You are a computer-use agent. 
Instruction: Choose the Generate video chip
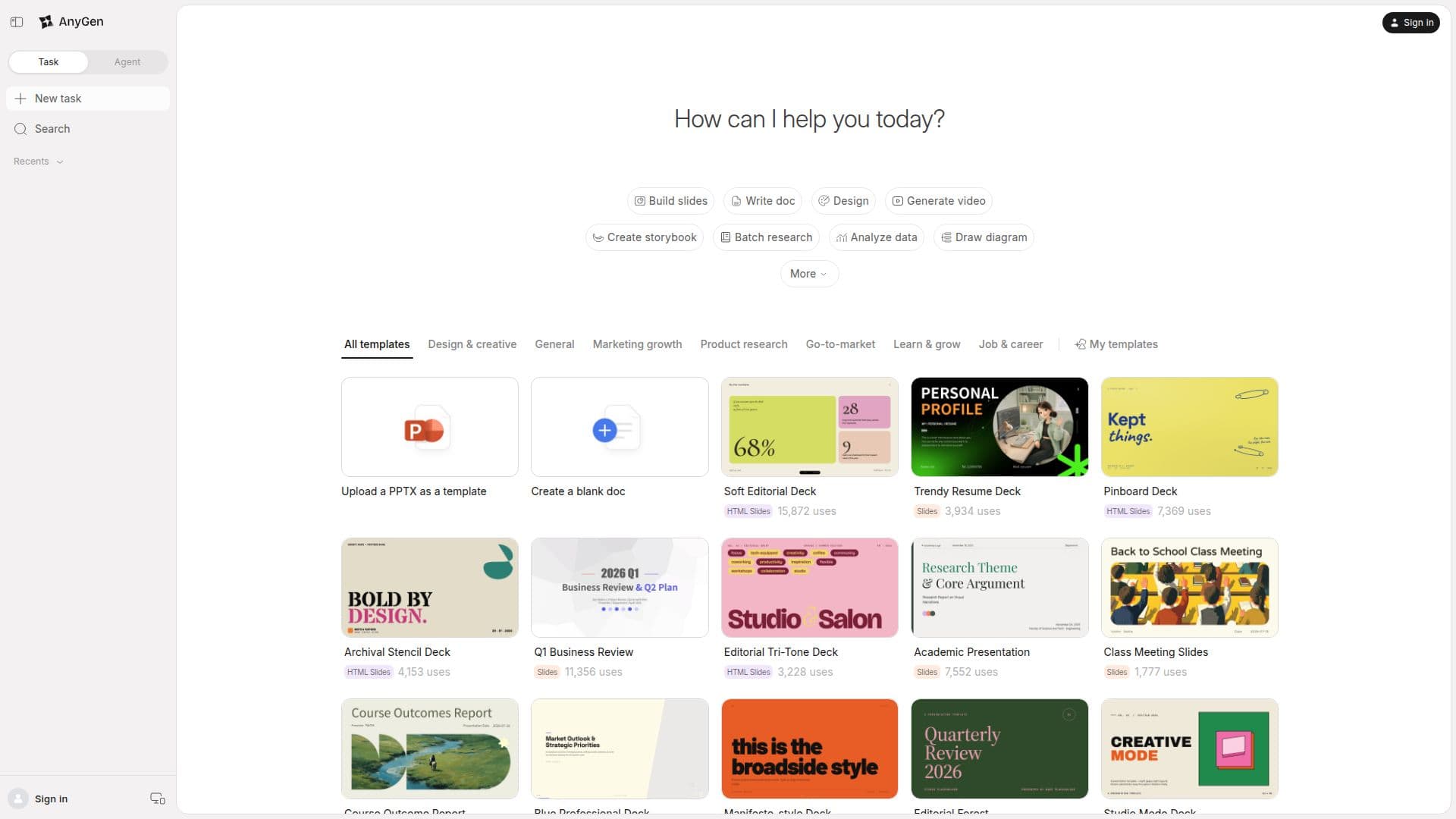pyautogui.click(x=938, y=201)
